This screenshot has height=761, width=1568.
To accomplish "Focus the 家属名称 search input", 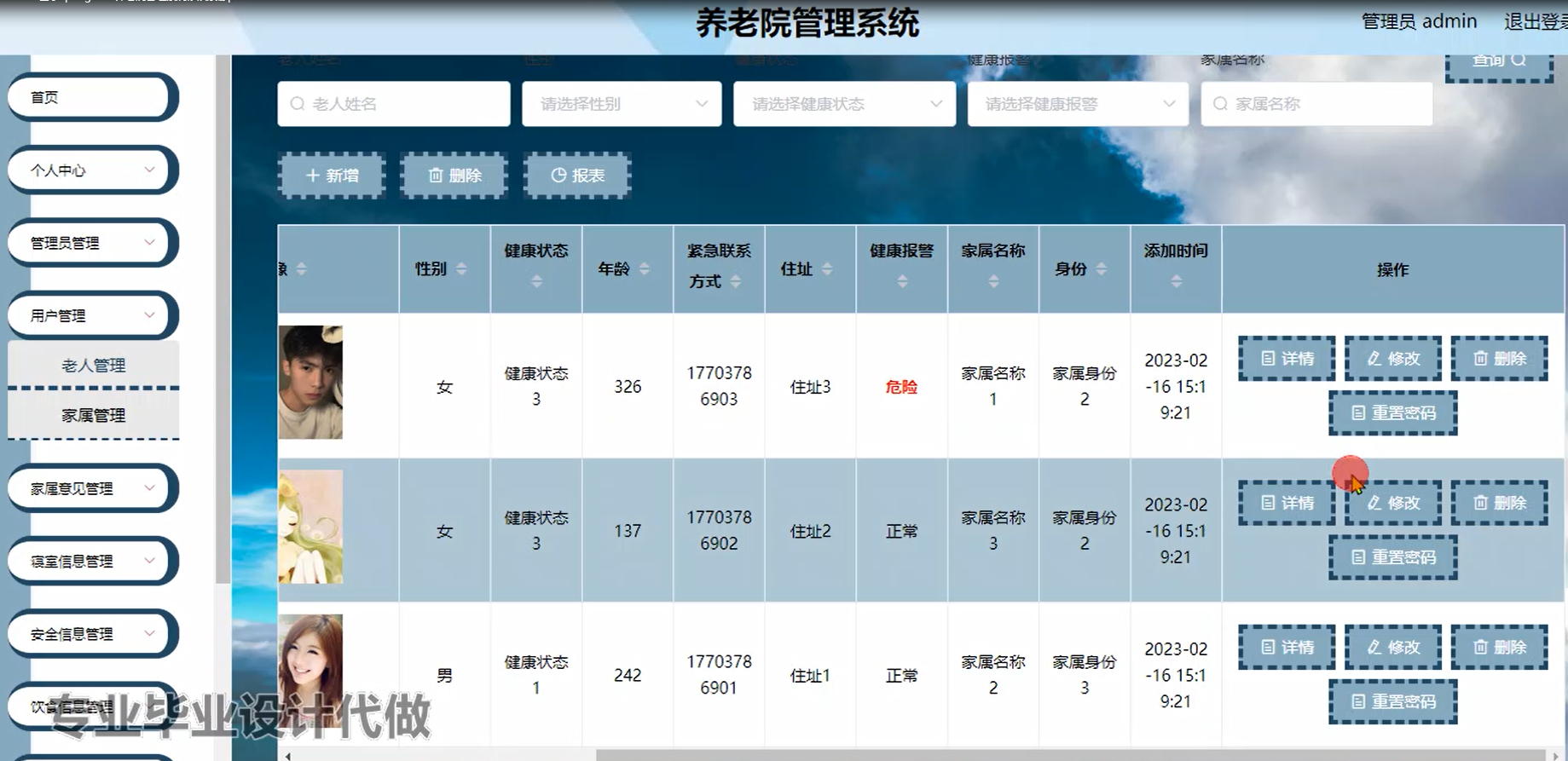I will (1316, 104).
